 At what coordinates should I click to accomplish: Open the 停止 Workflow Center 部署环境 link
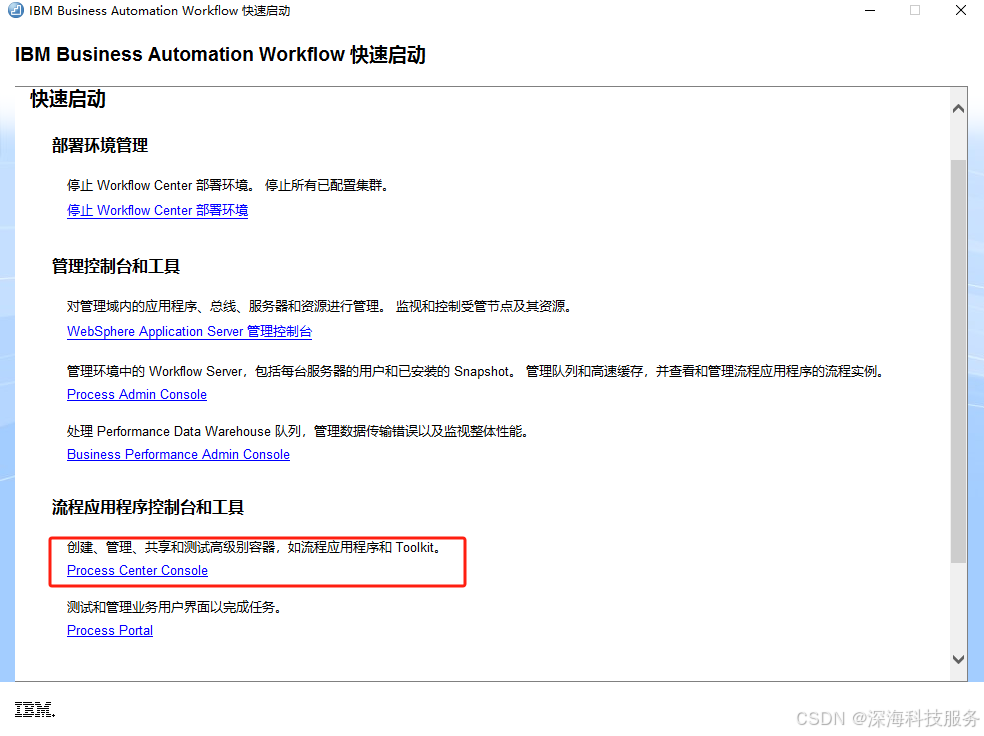tap(158, 210)
